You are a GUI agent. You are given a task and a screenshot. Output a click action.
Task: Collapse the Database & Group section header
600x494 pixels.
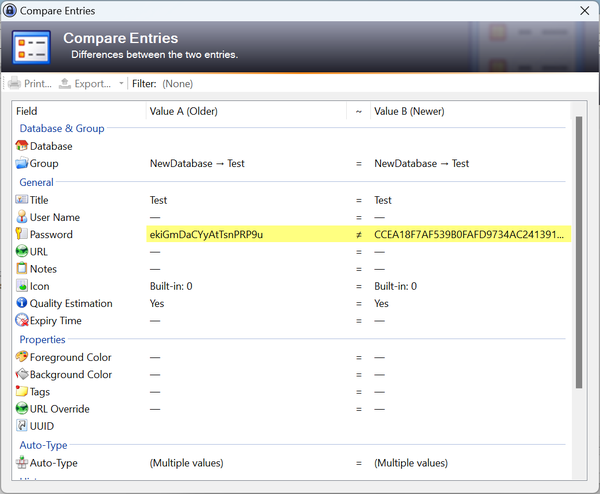pyautogui.click(x=62, y=129)
